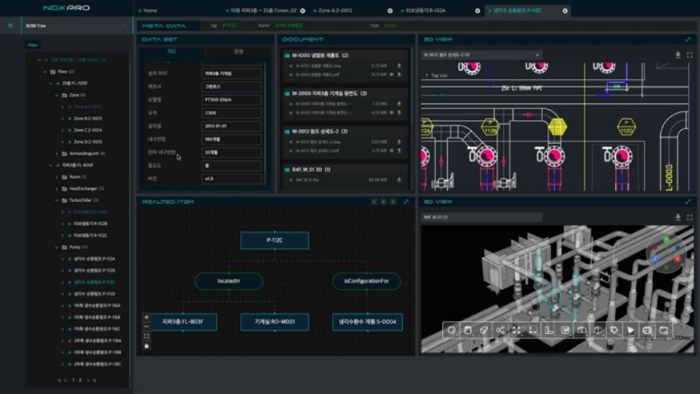
Task: Collapse the Pump folder in BOM tree
Action: 57,247
